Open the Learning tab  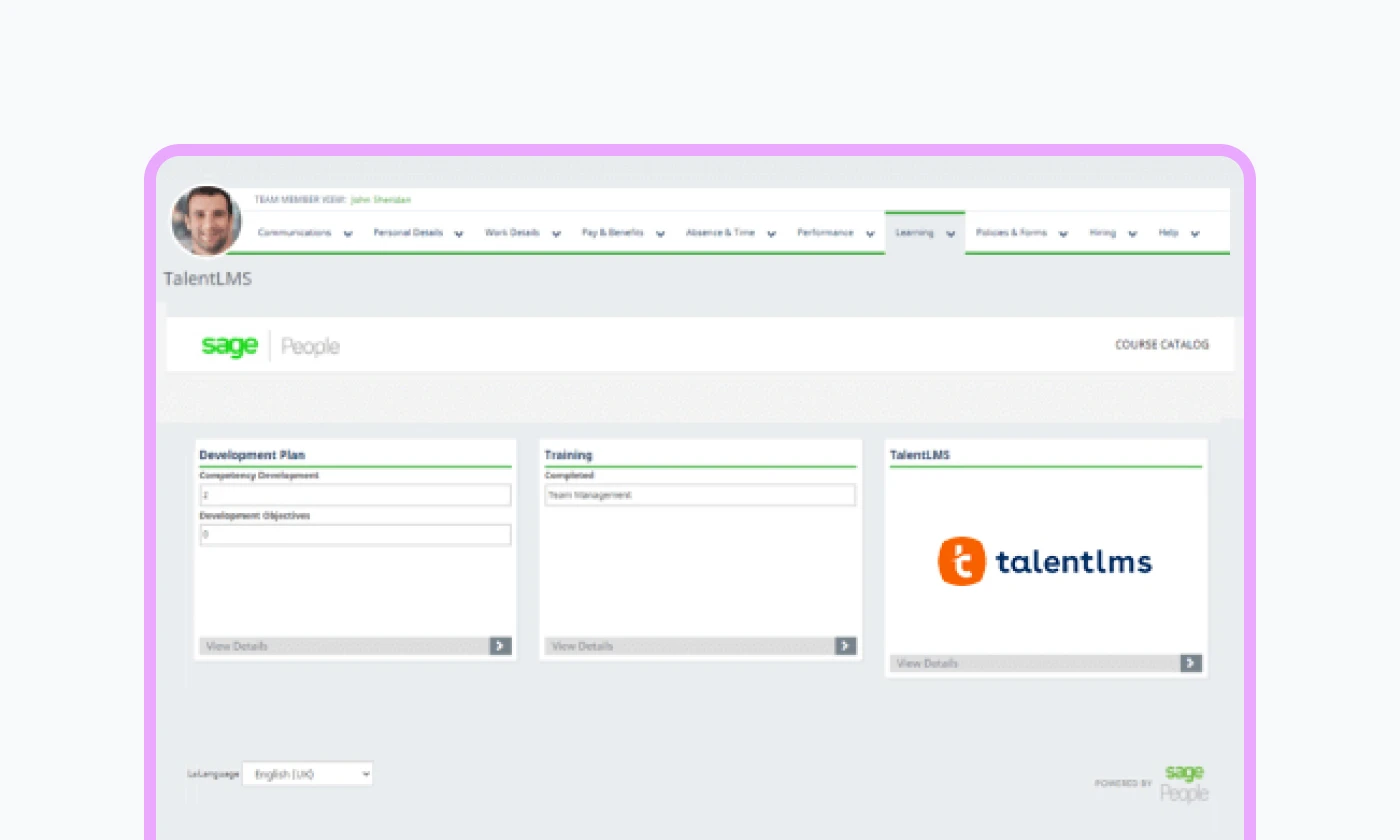click(914, 233)
